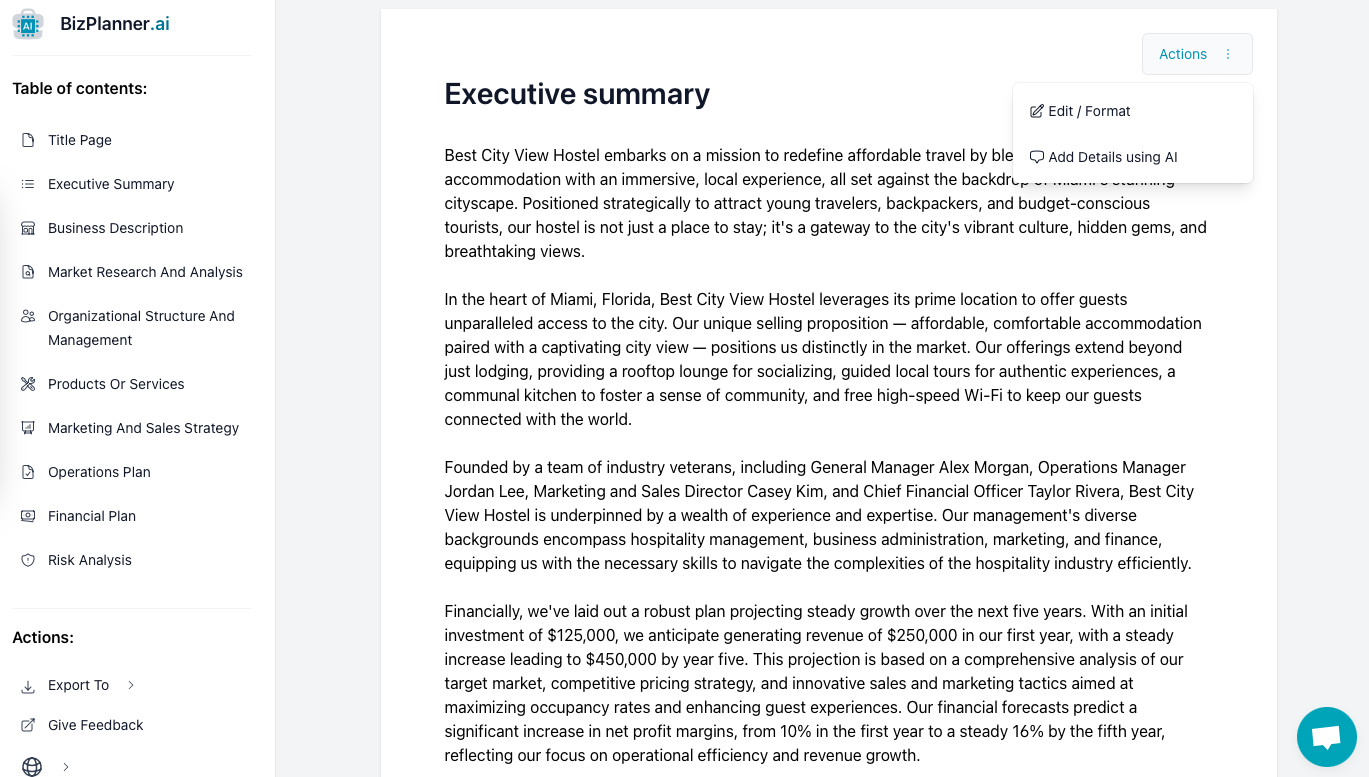Toggle the Actions dropdown button

tap(1196, 54)
